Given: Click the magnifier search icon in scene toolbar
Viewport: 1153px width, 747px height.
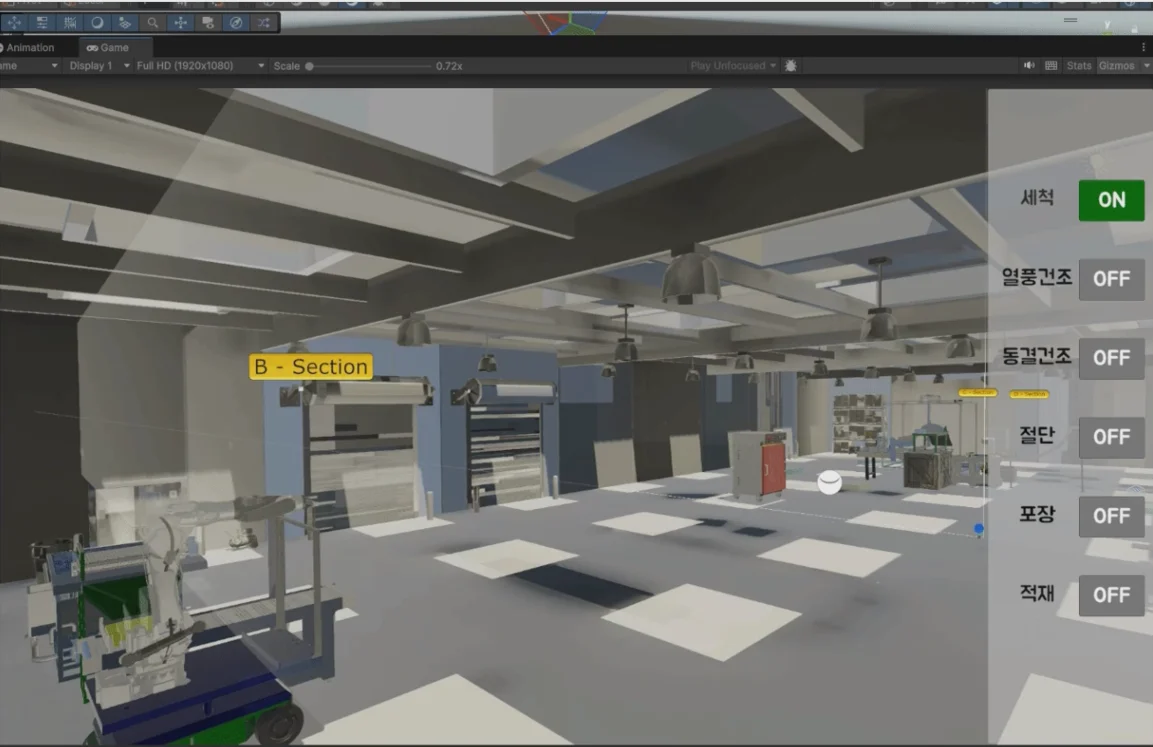Looking at the screenshot, I should click(152, 22).
